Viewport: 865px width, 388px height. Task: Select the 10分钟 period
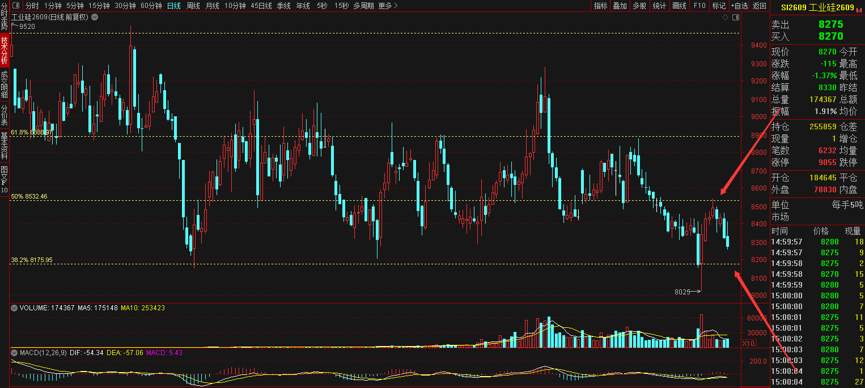click(235, 6)
